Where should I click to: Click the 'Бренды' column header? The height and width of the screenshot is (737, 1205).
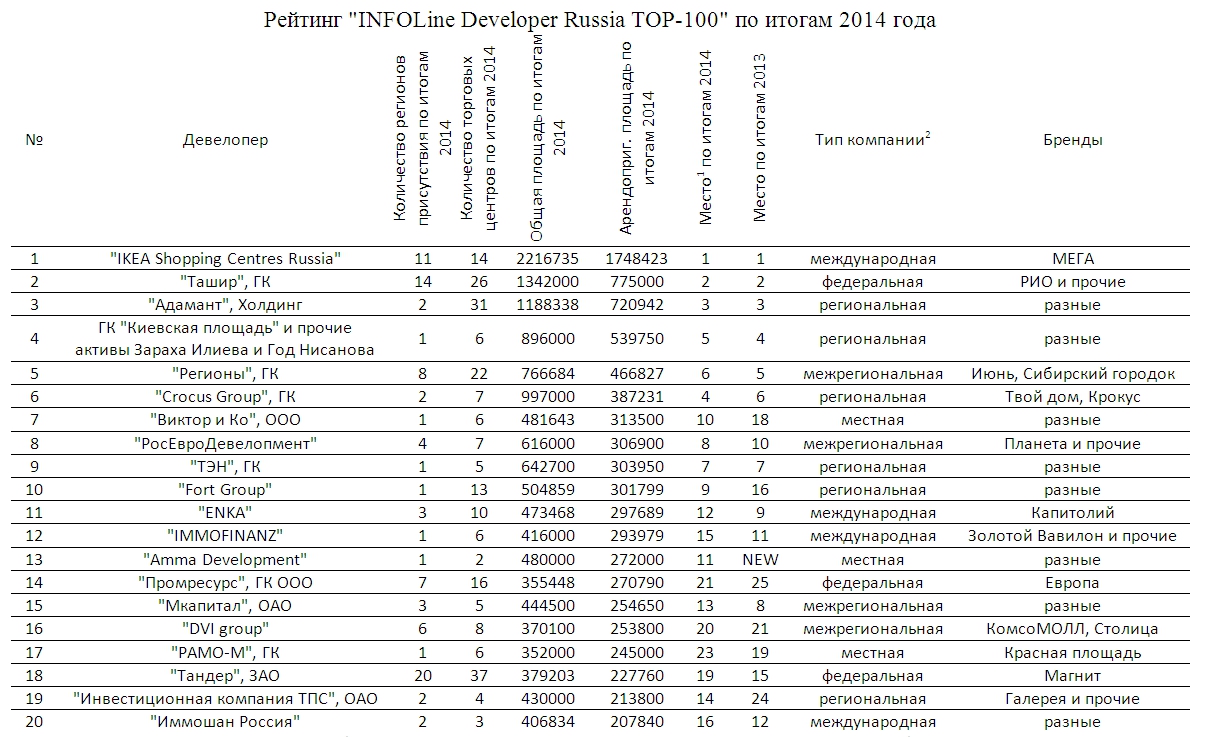click(1072, 140)
